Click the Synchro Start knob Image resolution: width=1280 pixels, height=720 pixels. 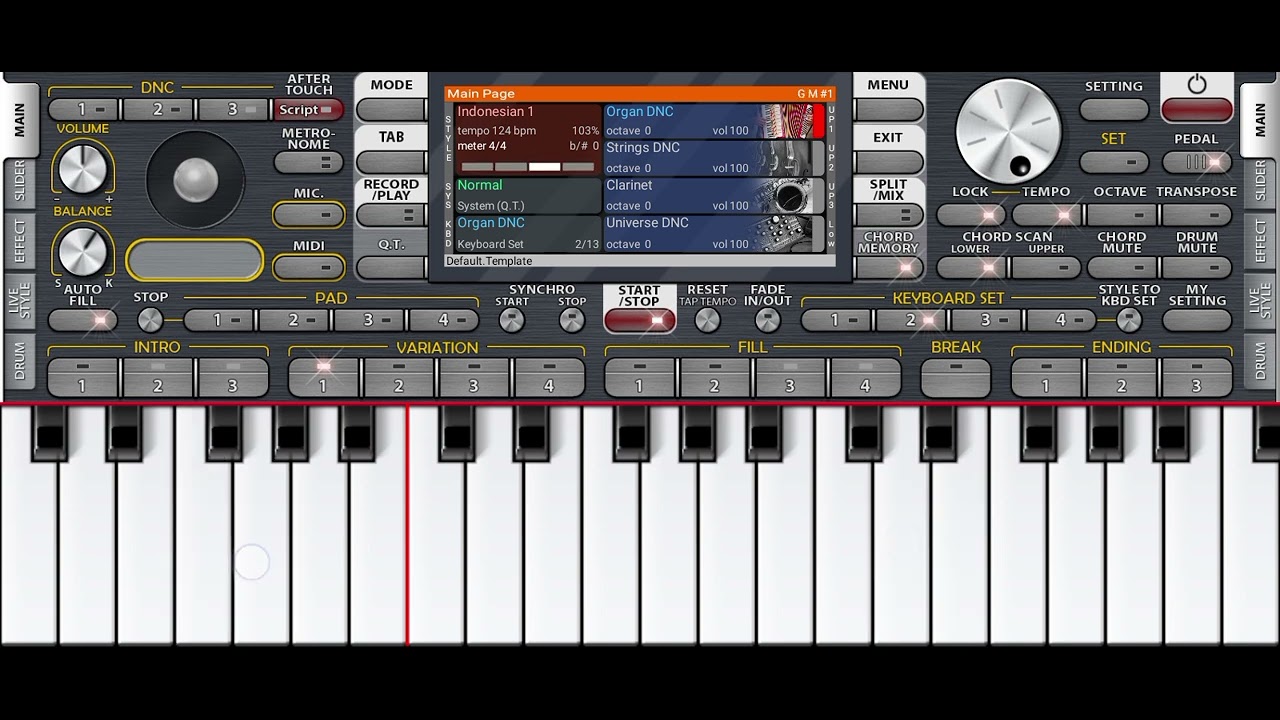pyautogui.click(x=511, y=320)
